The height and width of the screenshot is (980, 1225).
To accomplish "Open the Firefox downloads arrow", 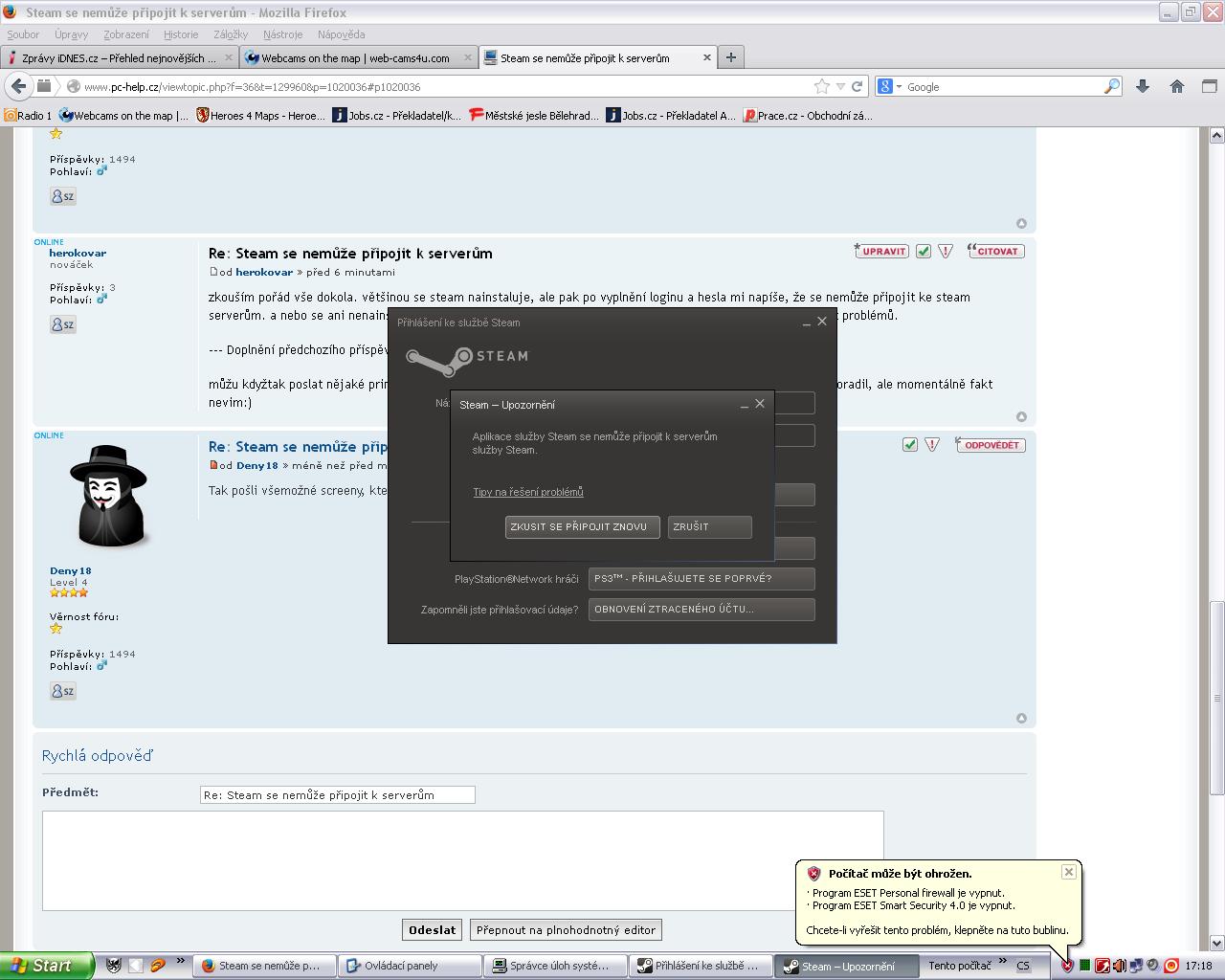I will coord(1142,86).
